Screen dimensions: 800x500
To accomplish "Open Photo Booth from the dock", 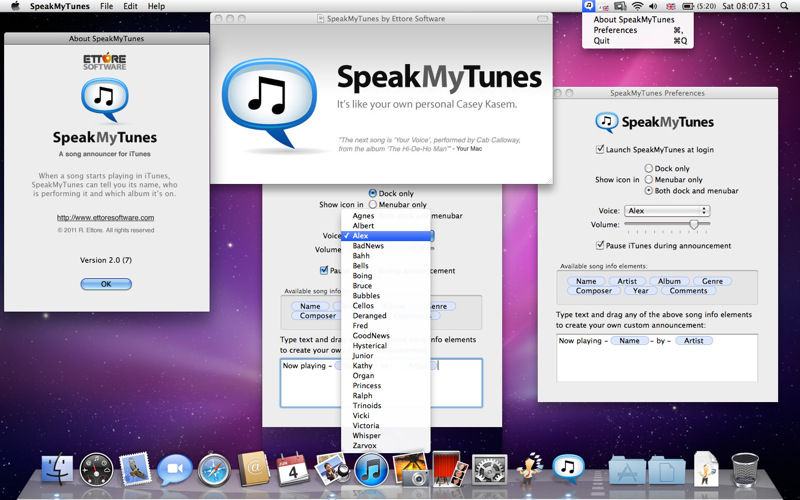I will coord(450,469).
